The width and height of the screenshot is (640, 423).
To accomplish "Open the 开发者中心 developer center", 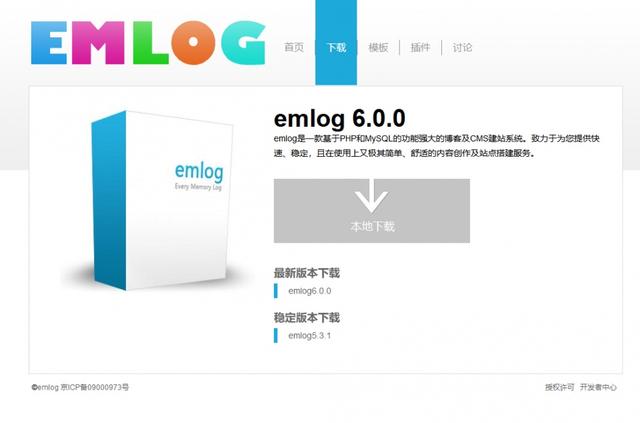I will coord(598,387).
